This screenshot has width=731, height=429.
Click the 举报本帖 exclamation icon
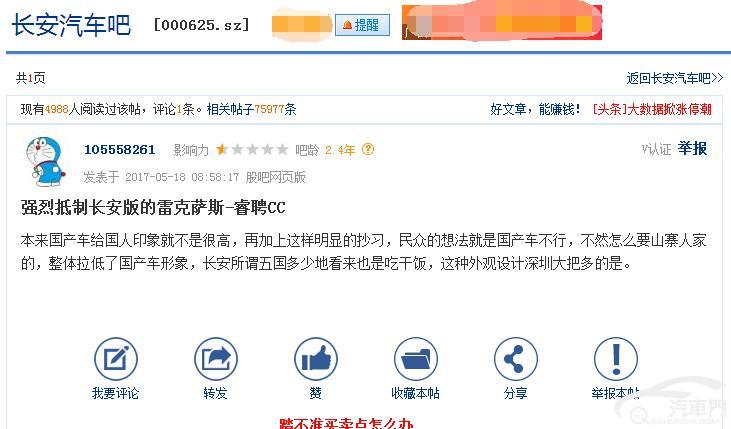pyautogui.click(x=615, y=359)
